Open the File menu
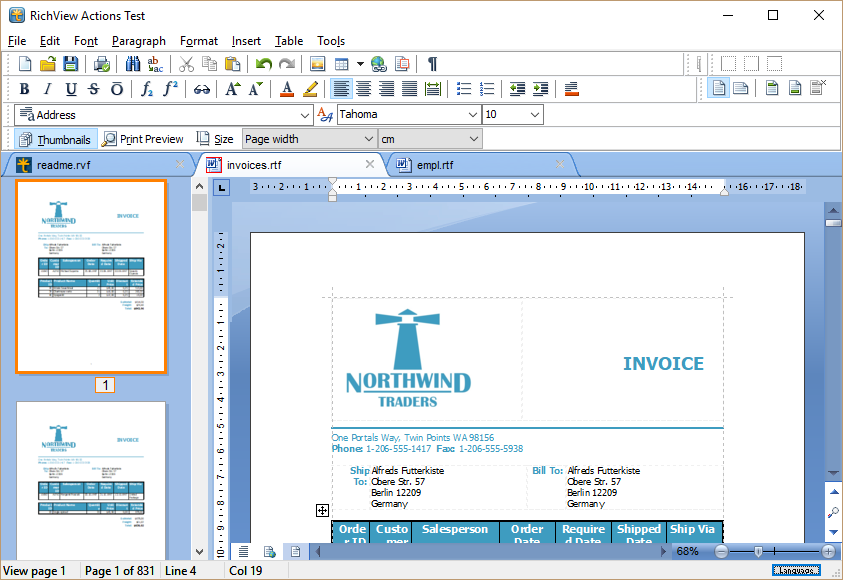Screen dimensions: 843x580 tap(17, 41)
